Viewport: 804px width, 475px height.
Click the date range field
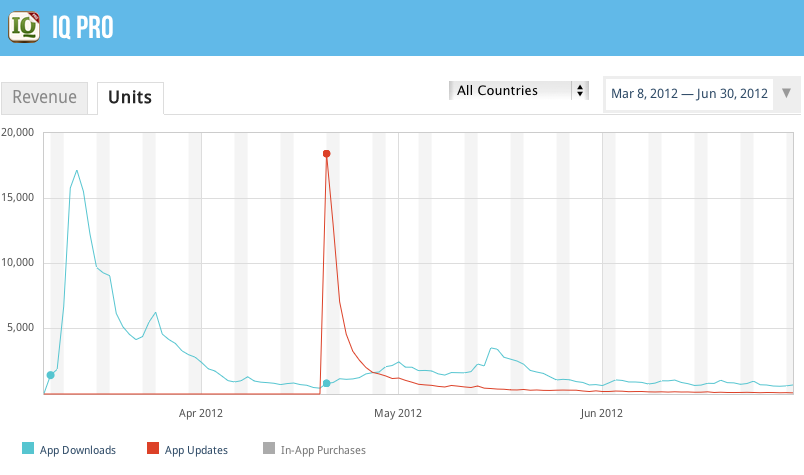(x=689, y=94)
